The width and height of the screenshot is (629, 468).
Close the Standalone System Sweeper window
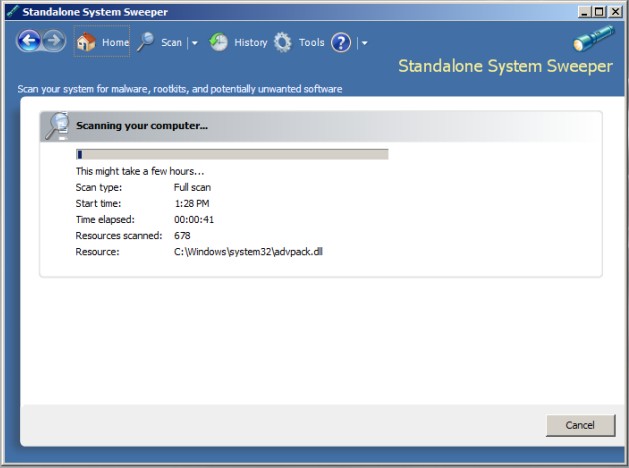[x=615, y=12]
